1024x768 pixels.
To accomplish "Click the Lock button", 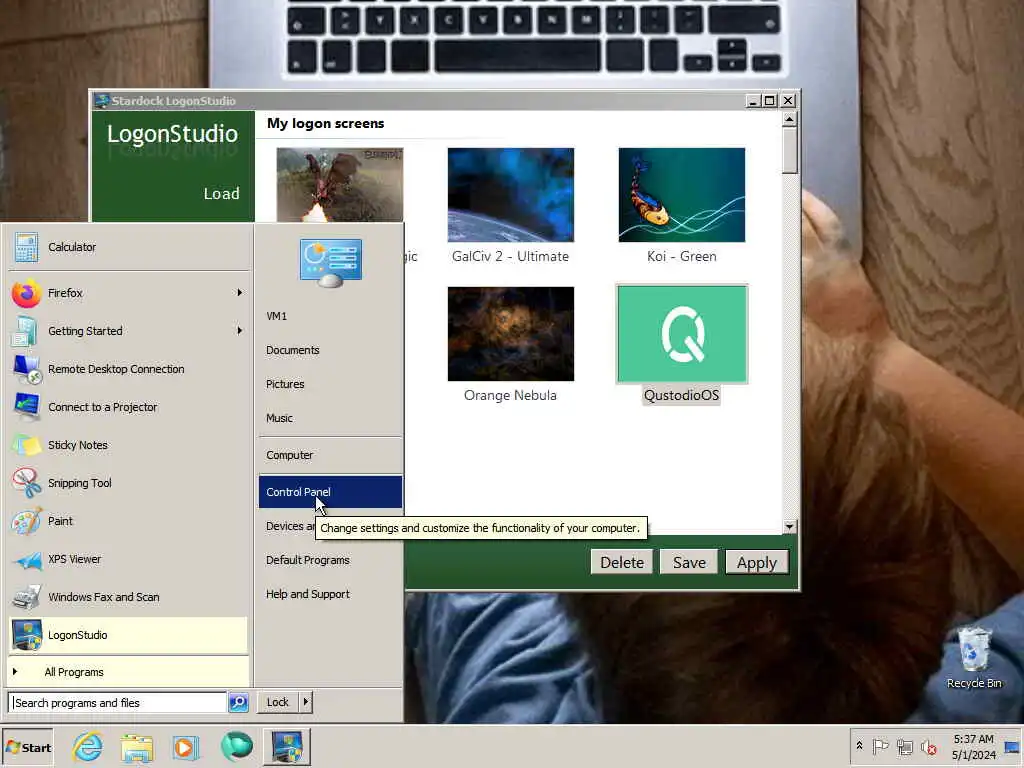I will pyautogui.click(x=278, y=702).
